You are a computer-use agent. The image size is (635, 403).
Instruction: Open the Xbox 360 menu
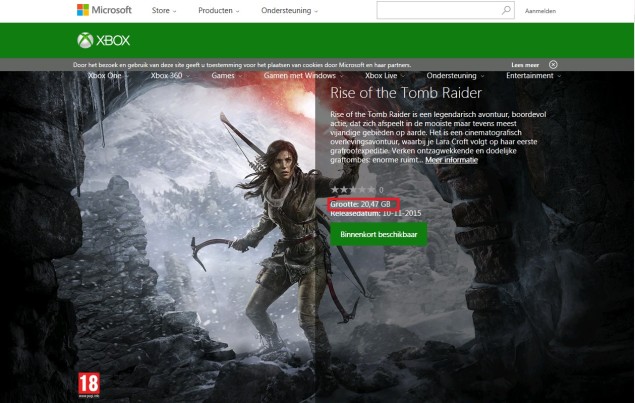click(x=168, y=76)
